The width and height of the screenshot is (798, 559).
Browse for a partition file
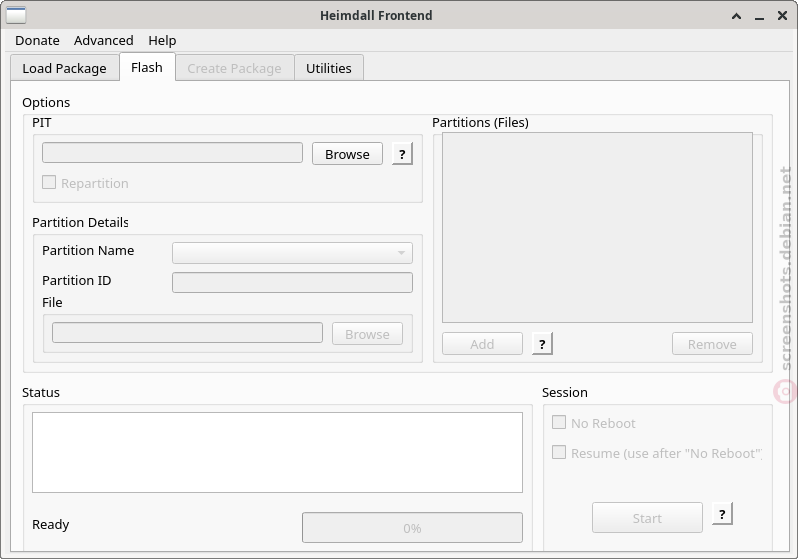[367, 334]
